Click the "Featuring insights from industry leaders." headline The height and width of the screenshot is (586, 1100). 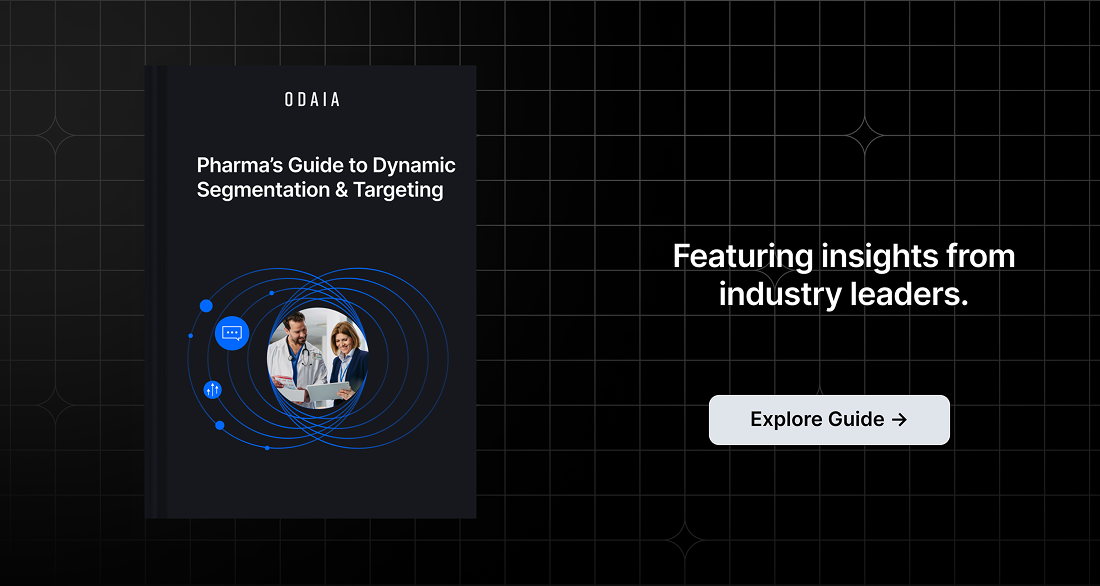click(x=844, y=274)
